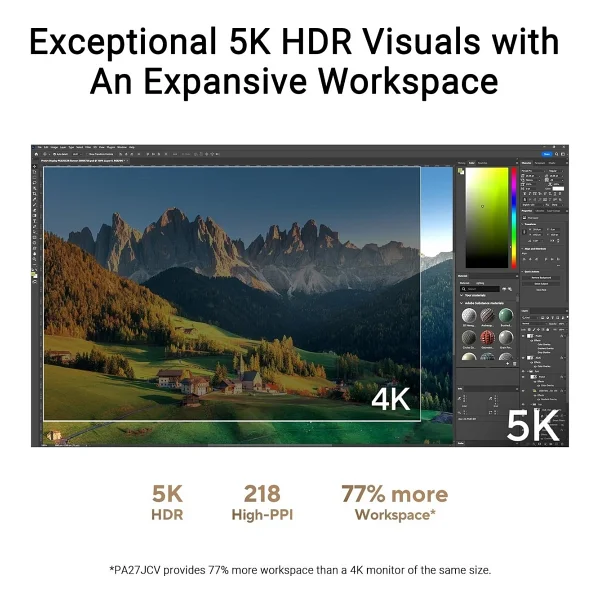Click the search magnifier icon near Share
The height and width of the screenshot is (600, 600).
pos(556,154)
